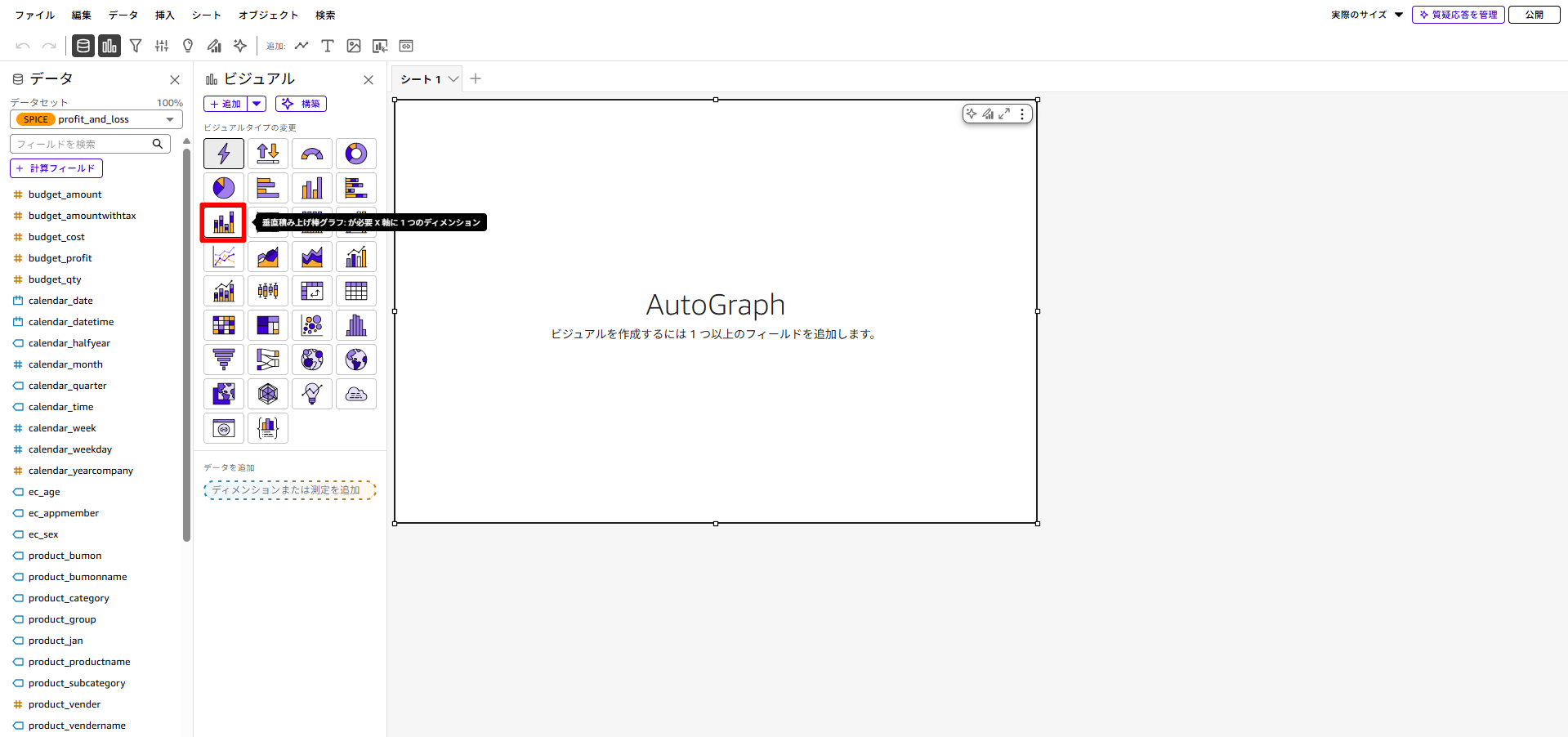Image resolution: width=1568 pixels, height=737 pixels.
Task: Choose the scatter plot visual type
Action: tap(312, 325)
